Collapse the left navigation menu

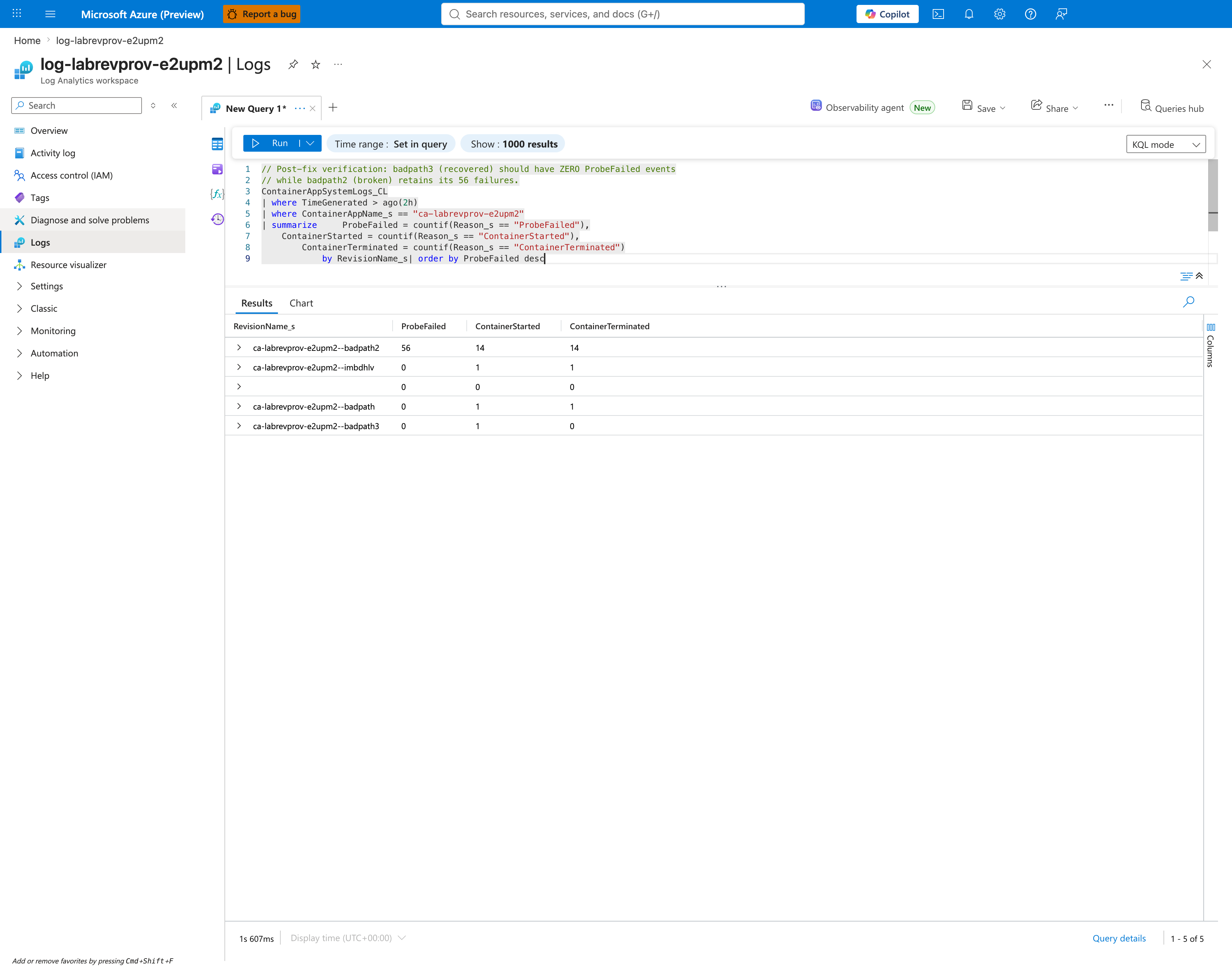tap(174, 106)
